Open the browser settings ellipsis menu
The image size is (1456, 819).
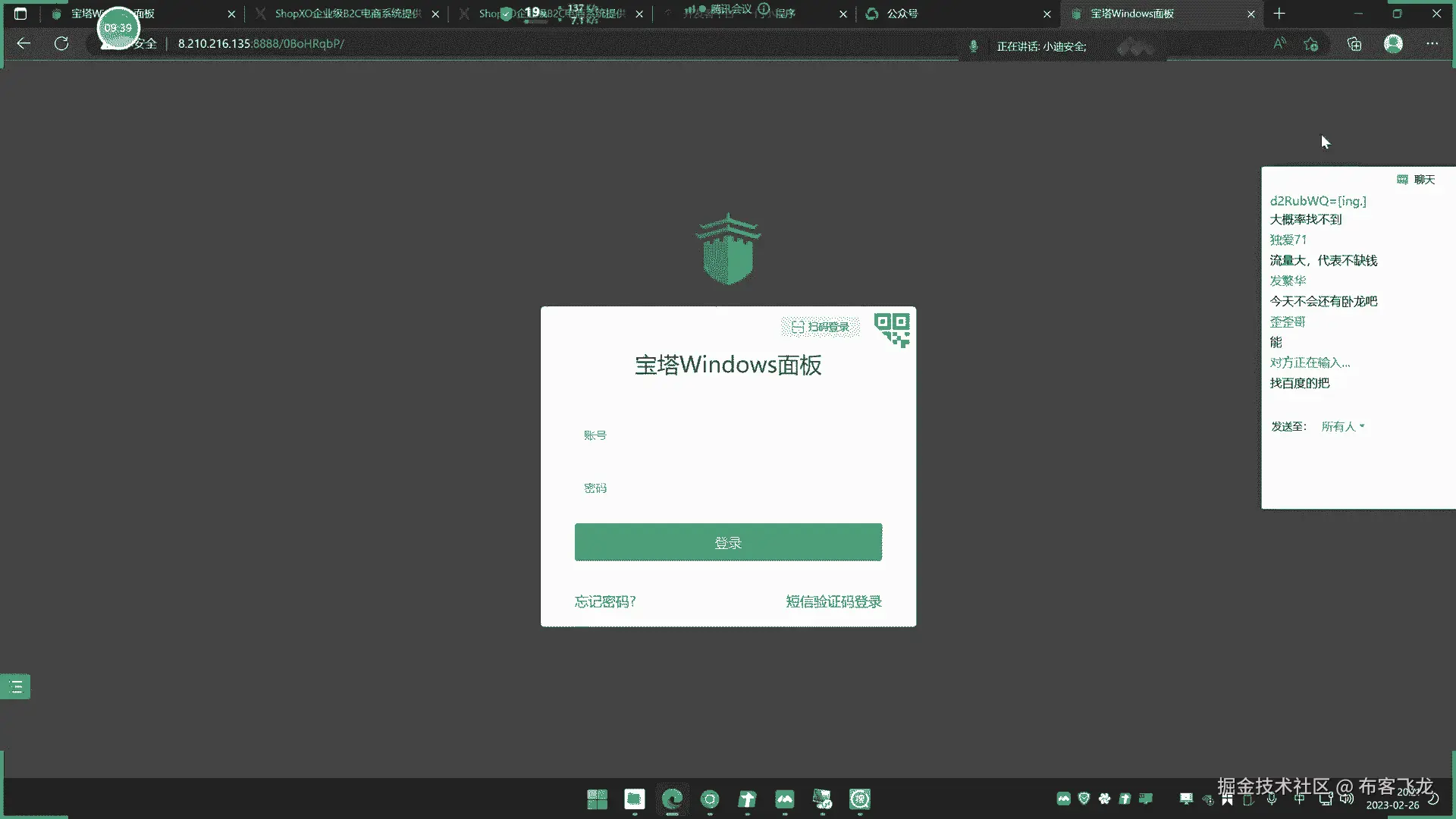(1432, 44)
